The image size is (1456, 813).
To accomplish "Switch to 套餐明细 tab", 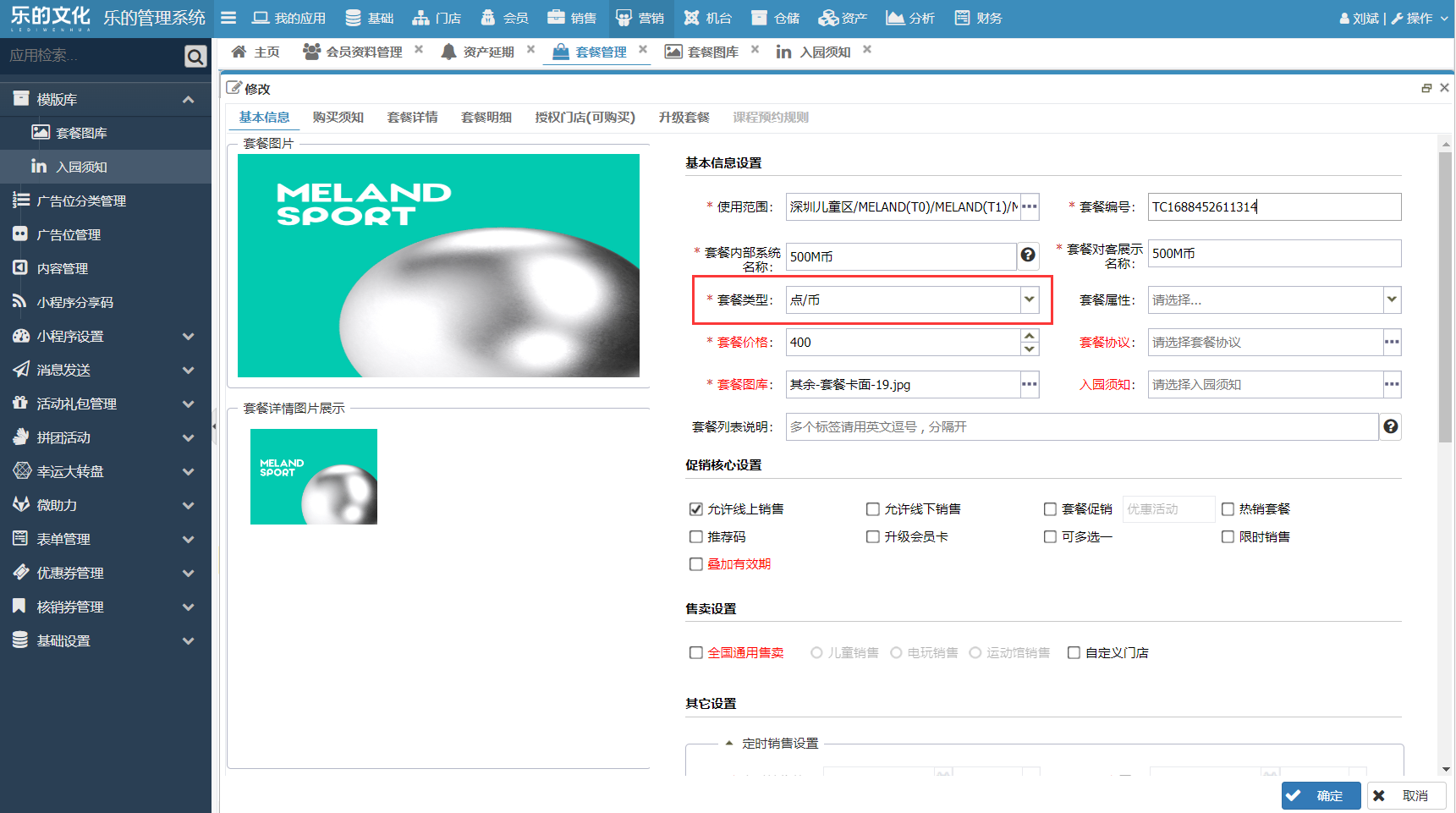I will coord(486,117).
